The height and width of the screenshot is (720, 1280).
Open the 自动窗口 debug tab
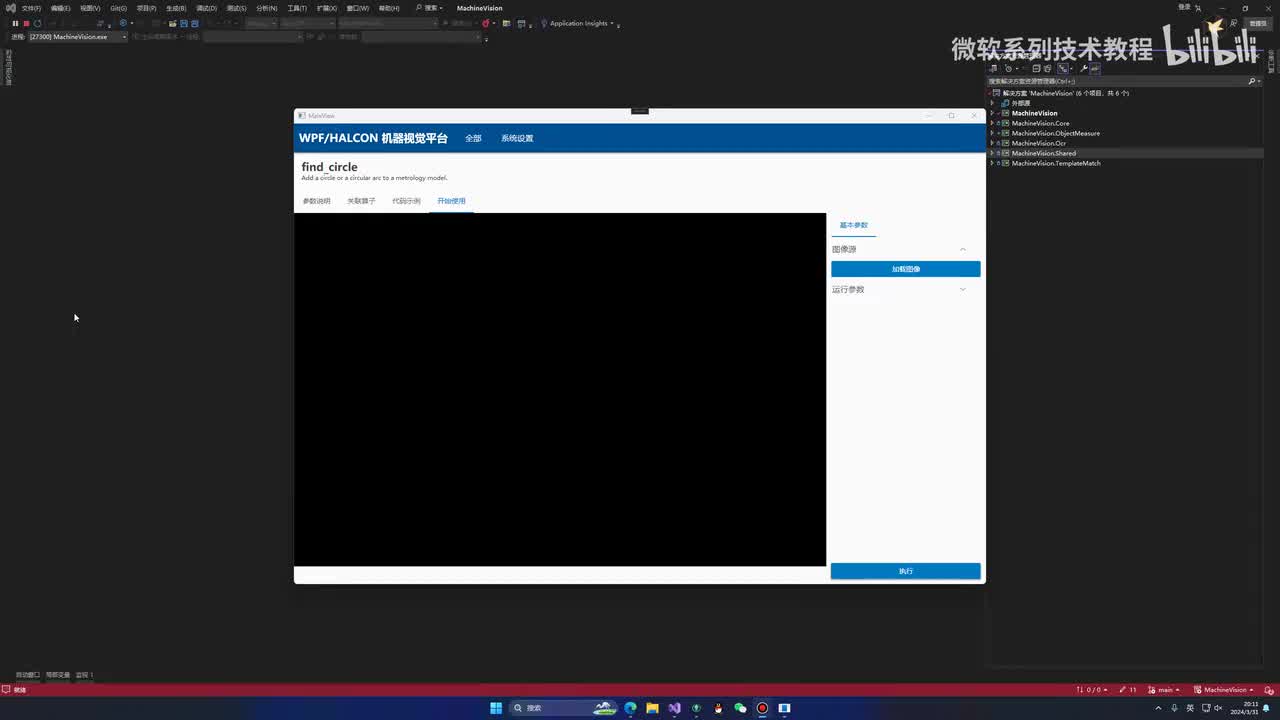(x=28, y=675)
